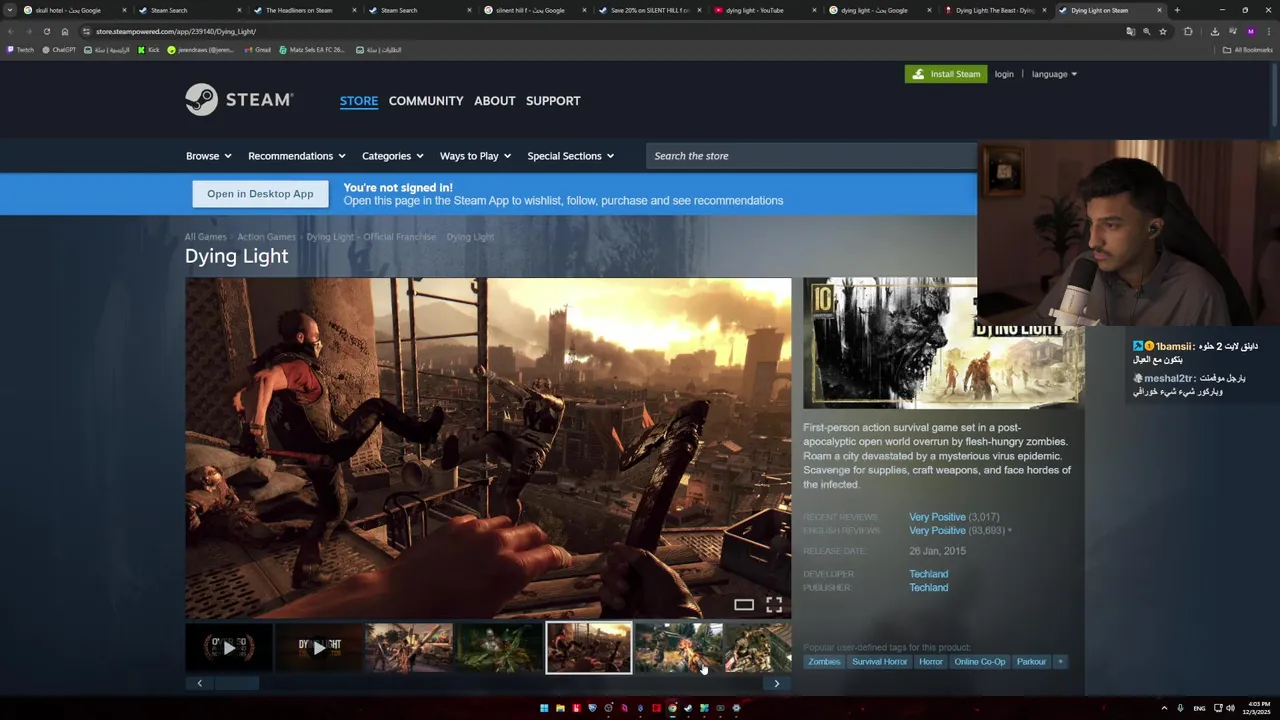The height and width of the screenshot is (720, 1280).
Task: Open the Kick bookmark
Action: [148, 49]
